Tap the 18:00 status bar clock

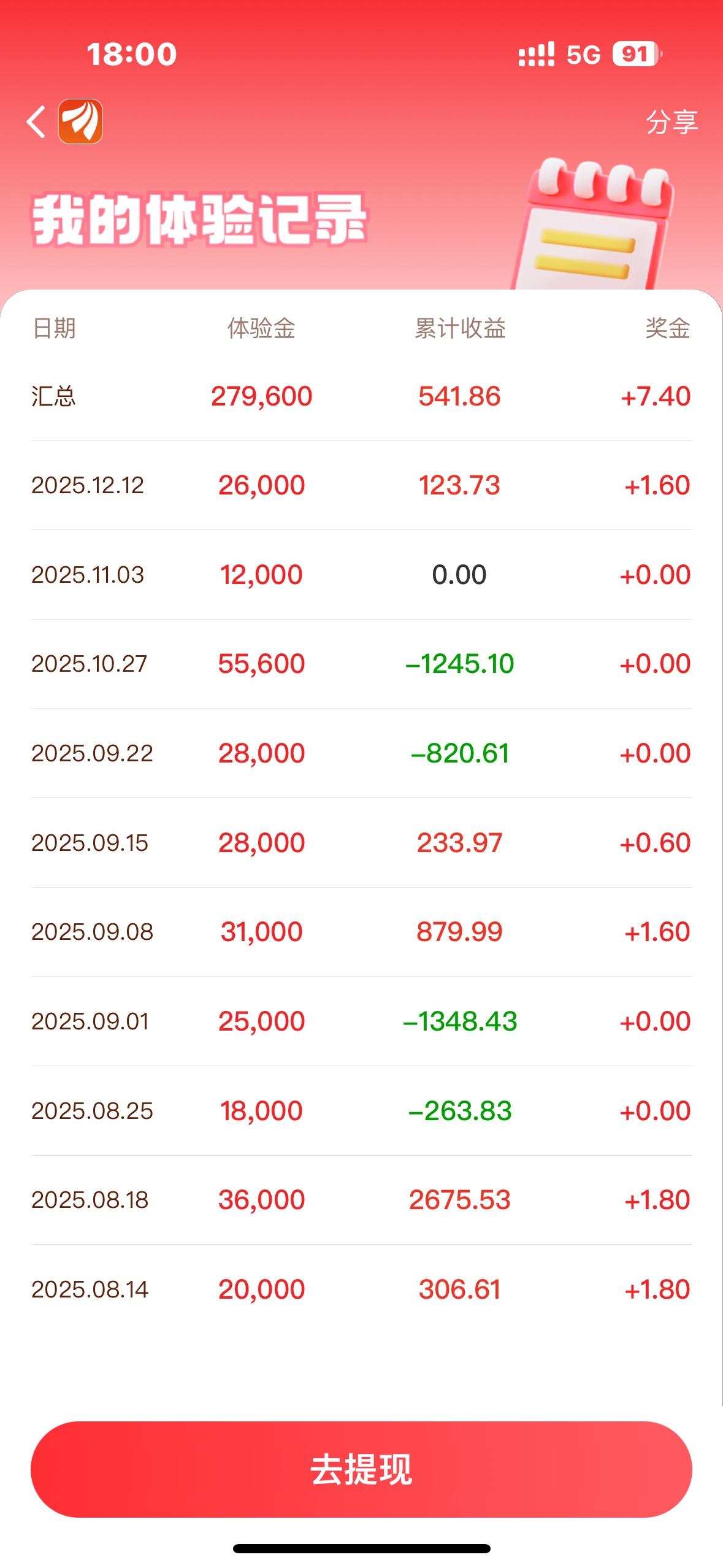point(132,54)
